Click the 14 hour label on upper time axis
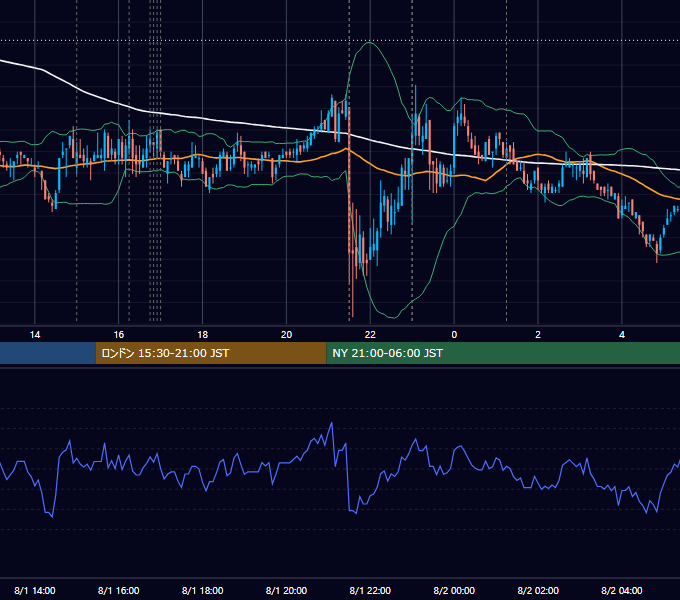The width and height of the screenshot is (680, 600). click(x=35, y=335)
